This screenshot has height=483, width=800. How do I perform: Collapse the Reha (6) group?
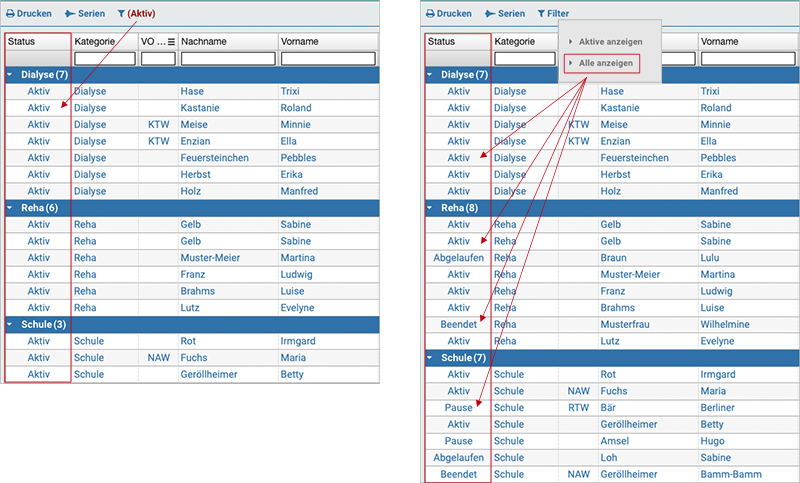click(x=11, y=208)
